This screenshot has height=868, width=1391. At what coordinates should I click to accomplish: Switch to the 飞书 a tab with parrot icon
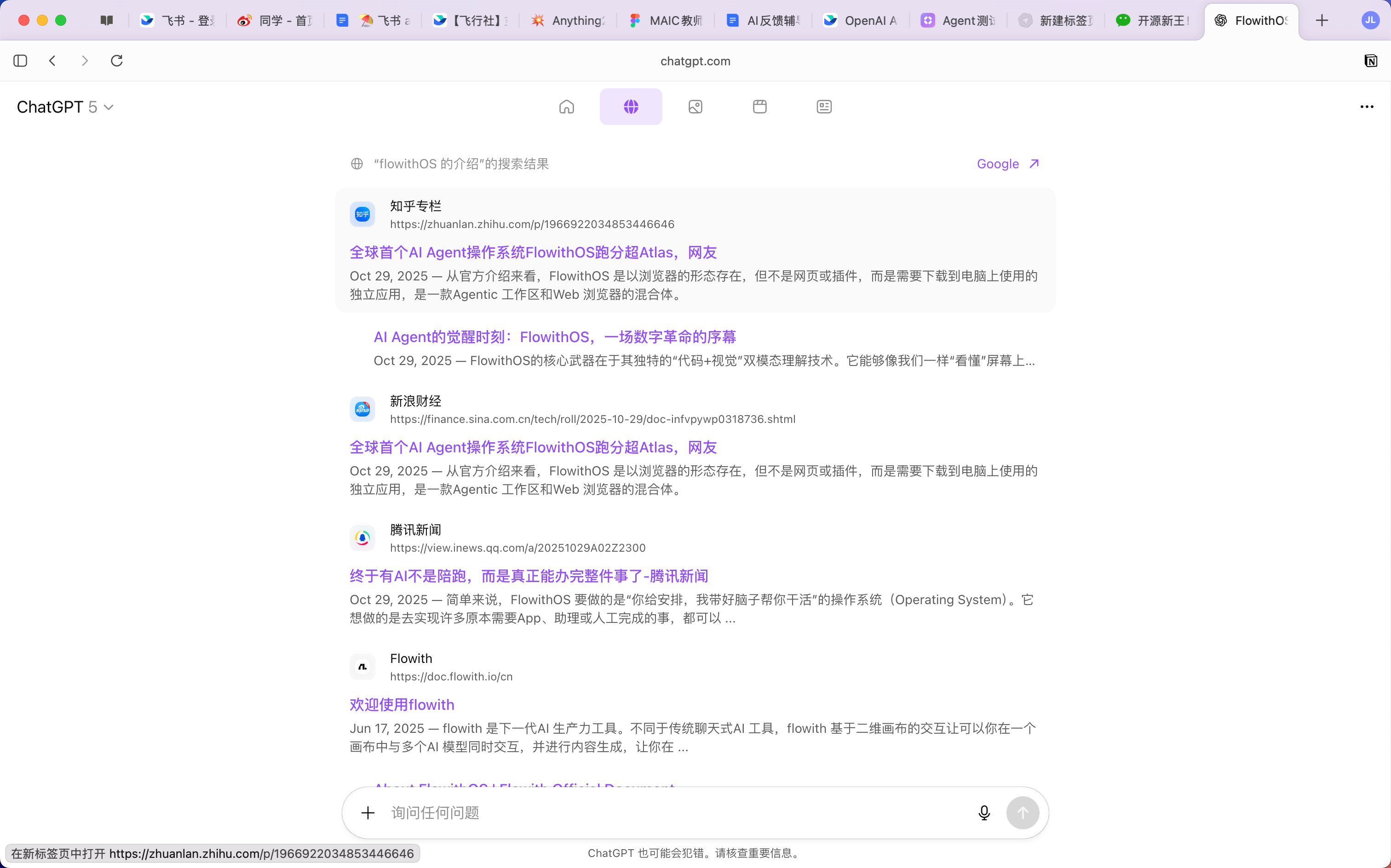coord(372,21)
